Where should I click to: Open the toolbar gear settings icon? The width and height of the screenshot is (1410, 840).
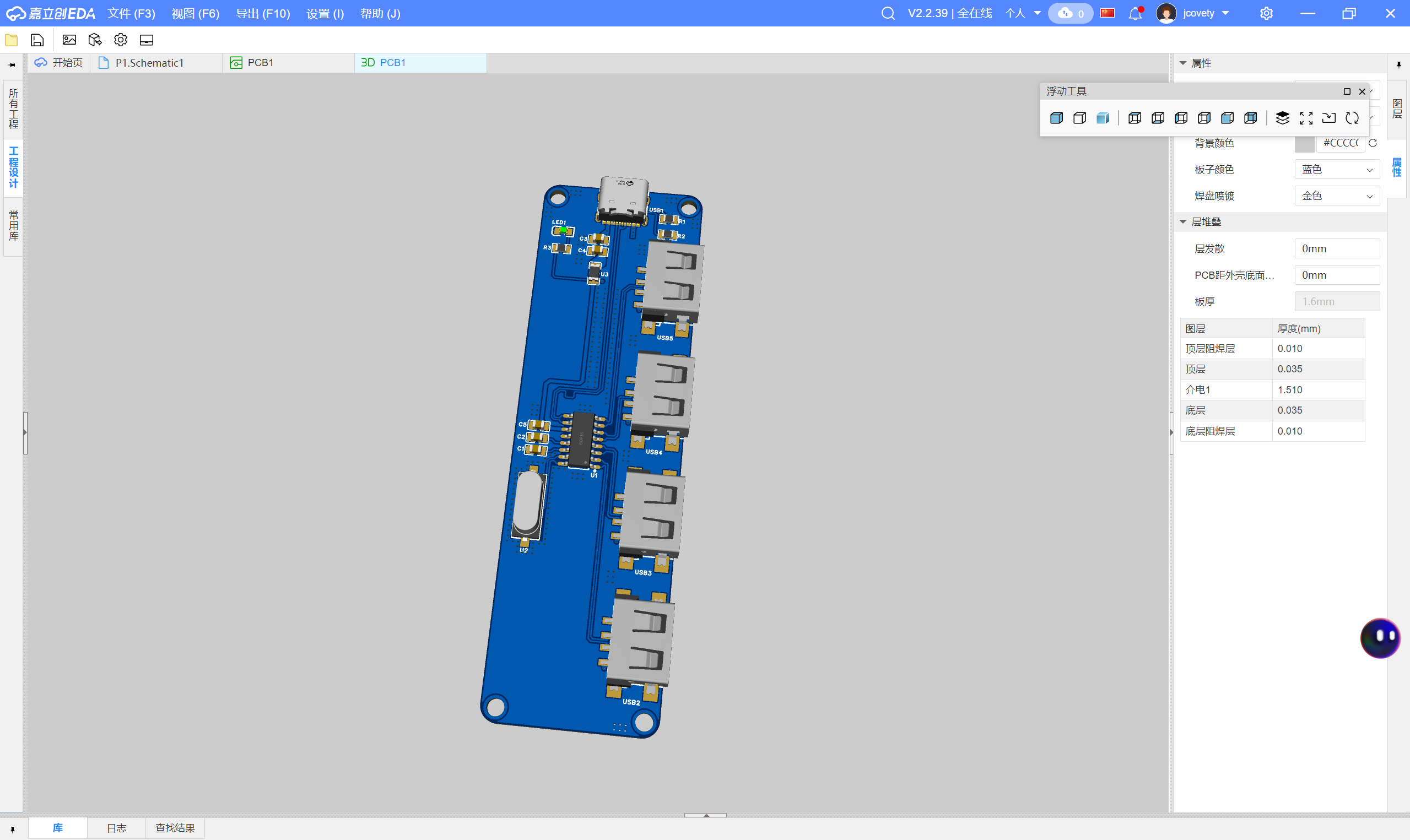coord(121,40)
